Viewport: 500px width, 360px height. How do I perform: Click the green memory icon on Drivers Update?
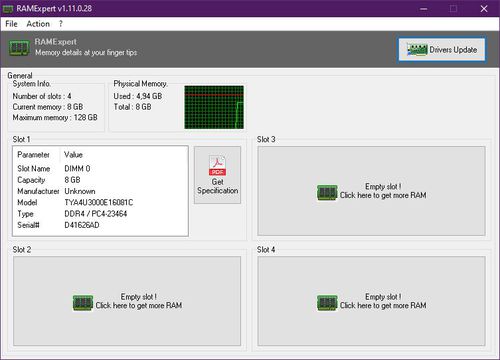417,50
